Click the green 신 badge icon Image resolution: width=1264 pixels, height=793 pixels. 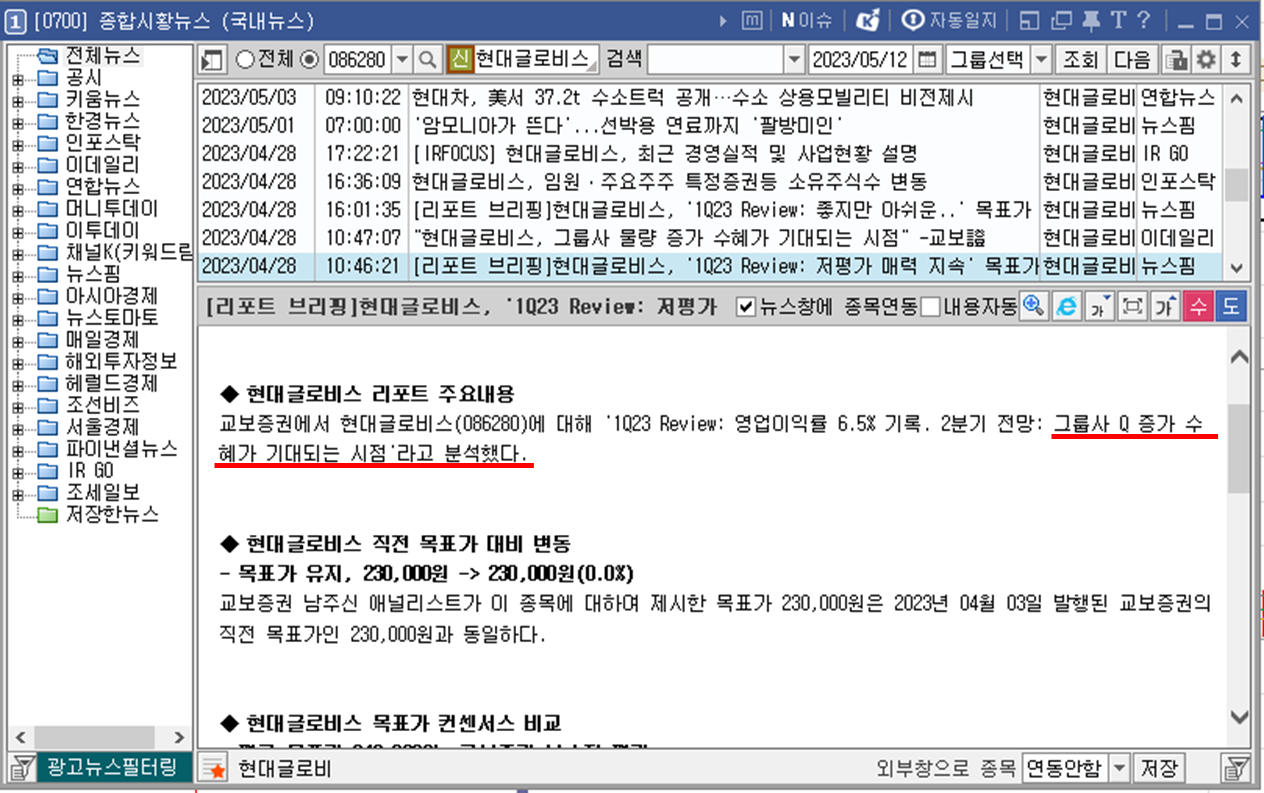pyautogui.click(x=459, y=60)
